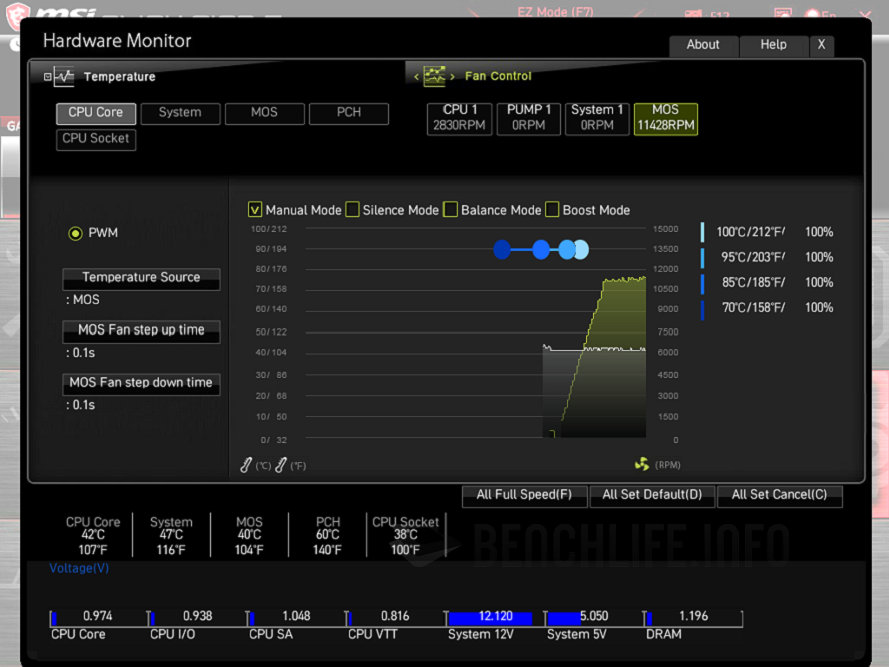Screen dimensions: 889x667
Task: Click the right arrow before Fan Control label
Action: 452,76
